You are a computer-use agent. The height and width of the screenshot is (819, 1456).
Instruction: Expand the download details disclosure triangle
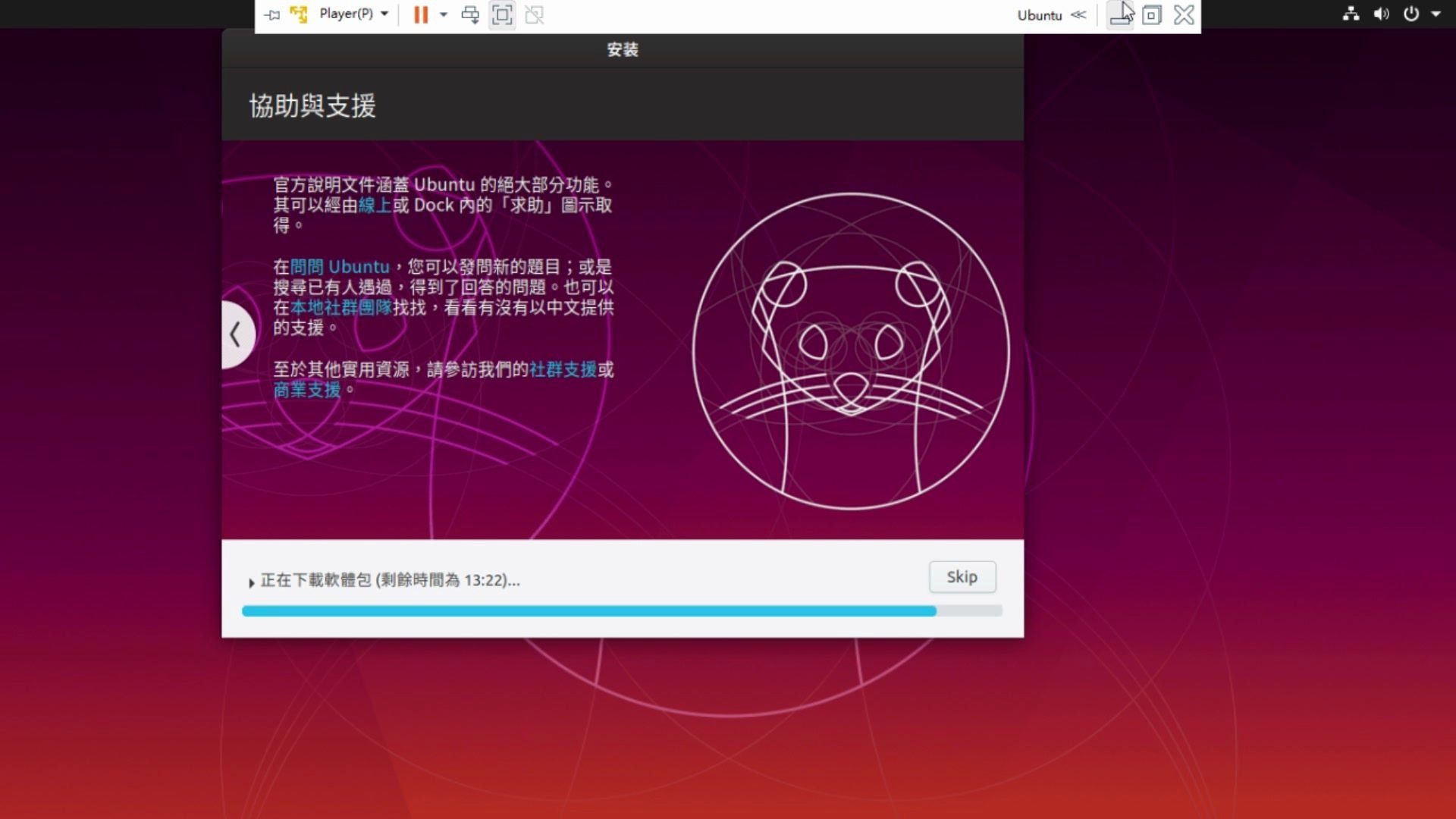click(250, 582)
